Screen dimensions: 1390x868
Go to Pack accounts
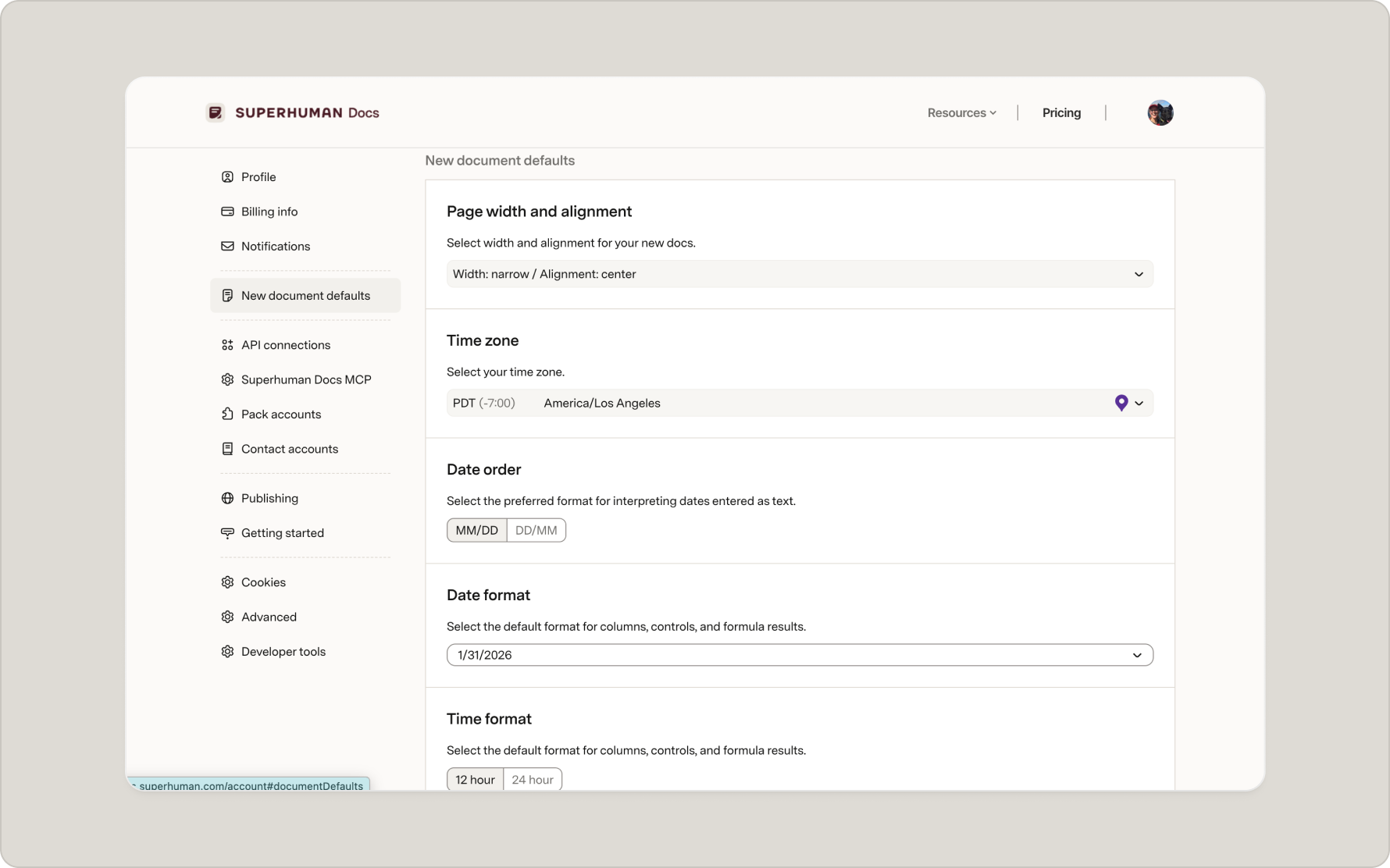click(x=281, y=414)
